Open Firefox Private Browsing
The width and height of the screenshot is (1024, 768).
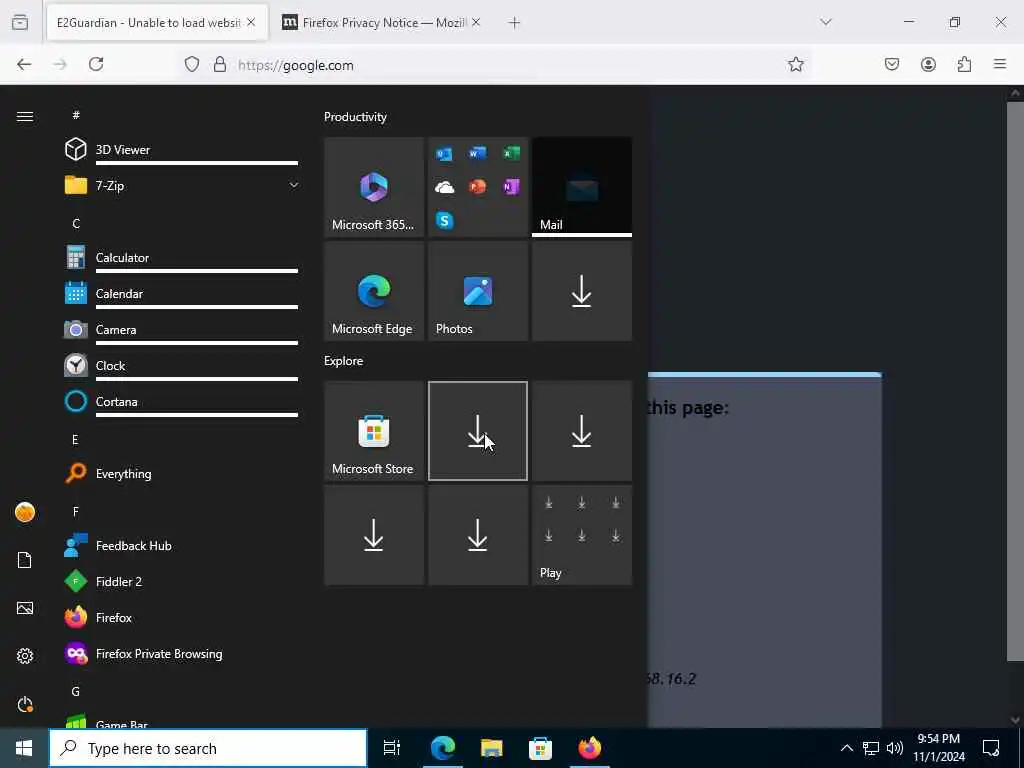(181, 654)
